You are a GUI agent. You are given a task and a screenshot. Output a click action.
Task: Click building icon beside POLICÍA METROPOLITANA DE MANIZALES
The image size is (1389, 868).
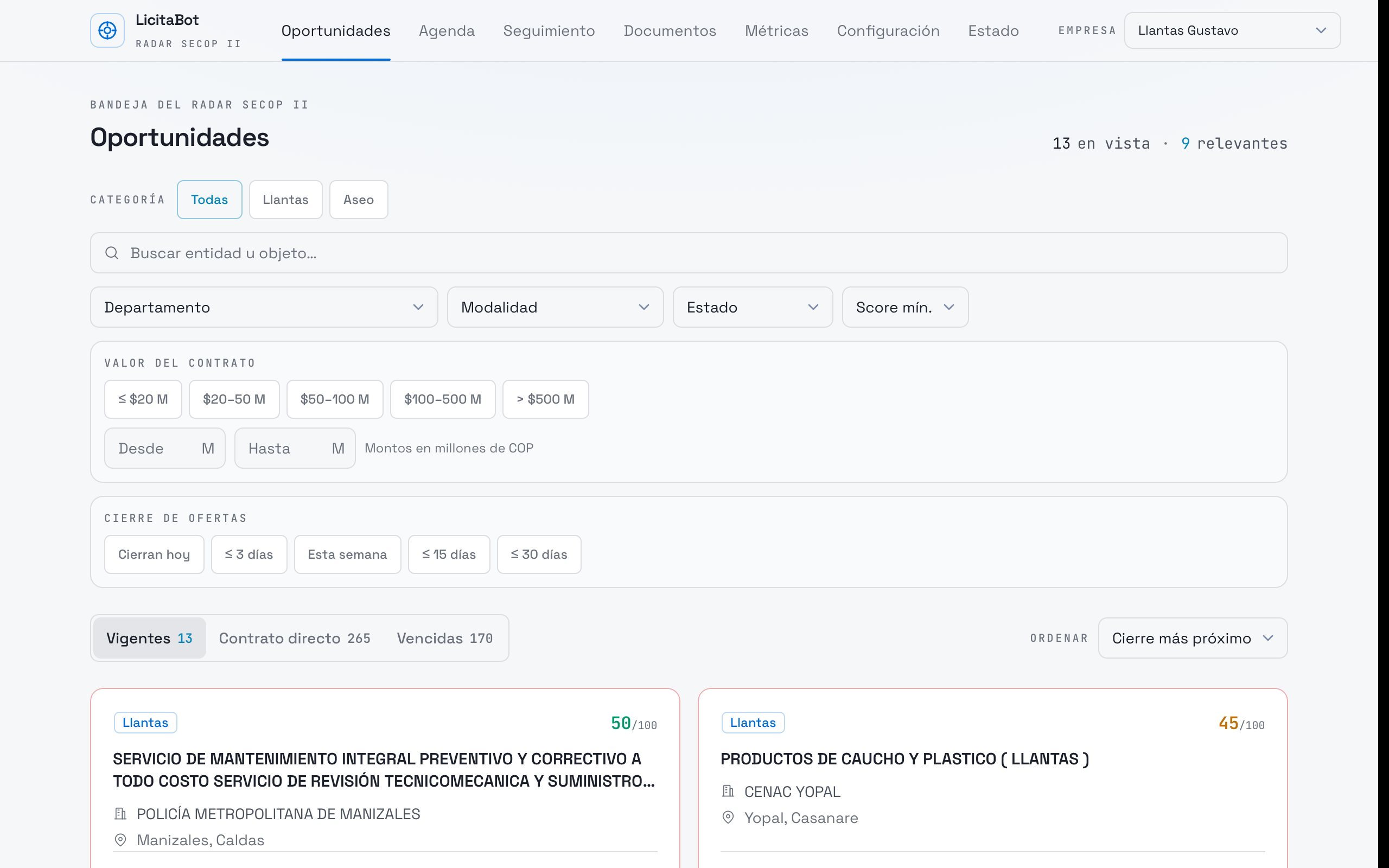pos(120,813)
